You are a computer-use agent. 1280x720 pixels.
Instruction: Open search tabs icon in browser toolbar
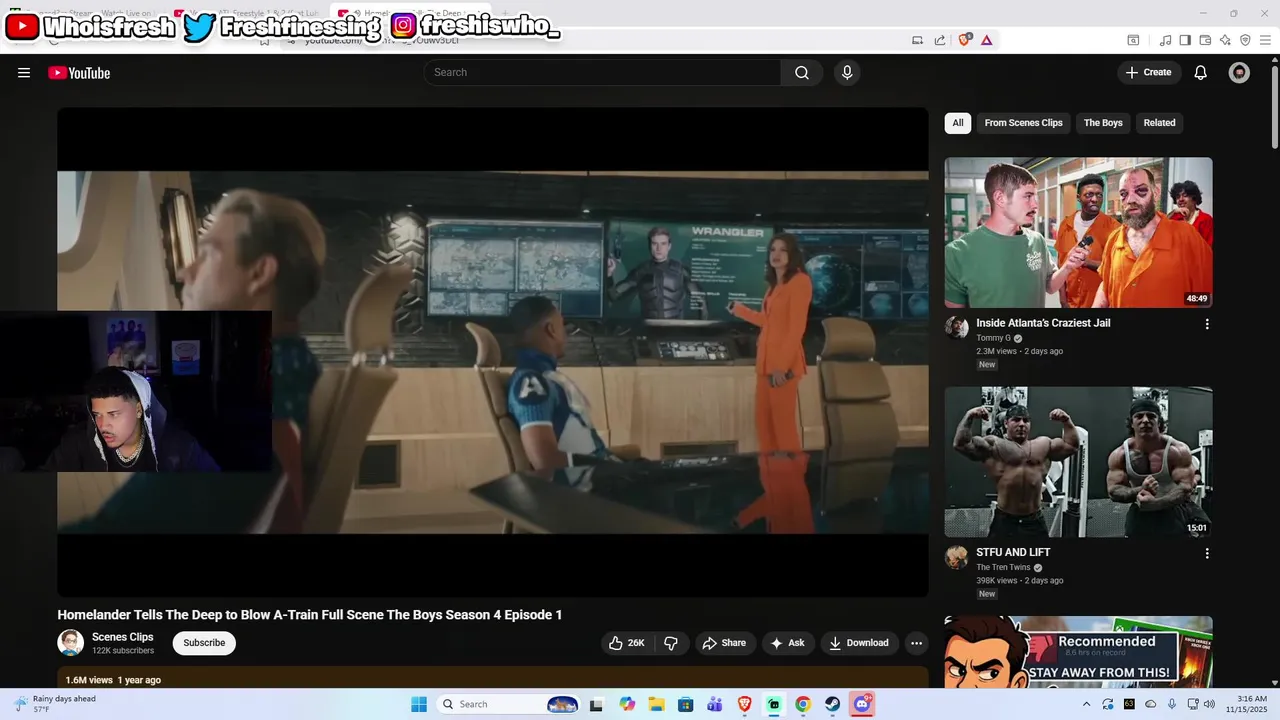1133,40
